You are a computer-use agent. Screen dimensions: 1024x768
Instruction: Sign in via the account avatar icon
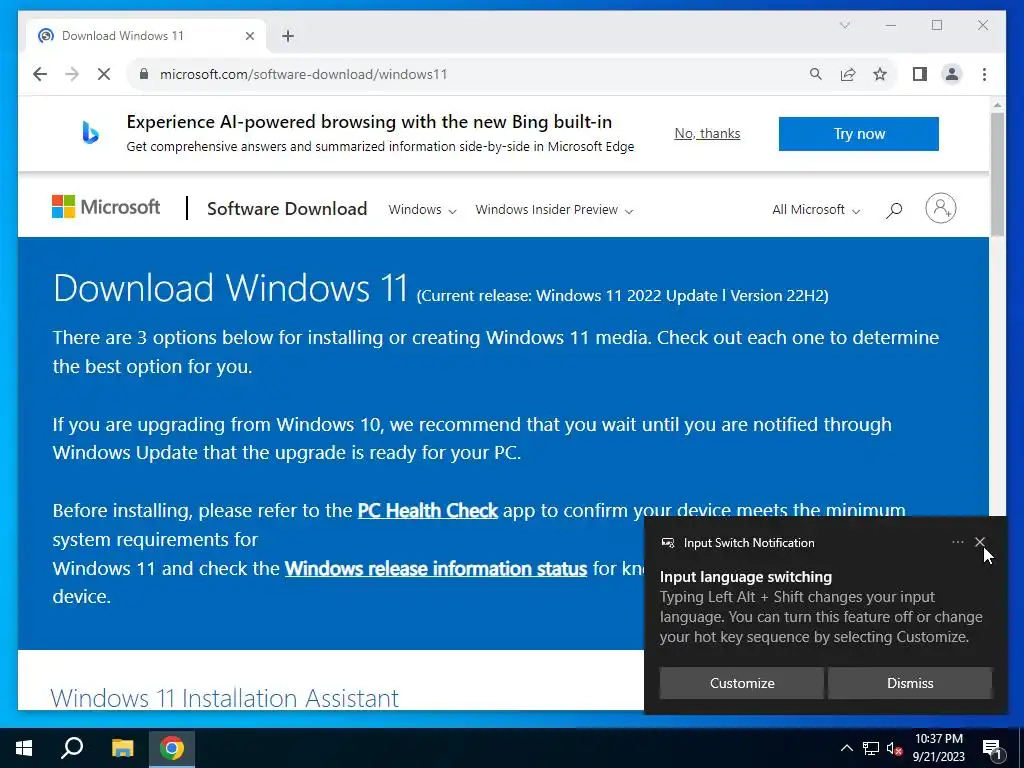point(940,208)
